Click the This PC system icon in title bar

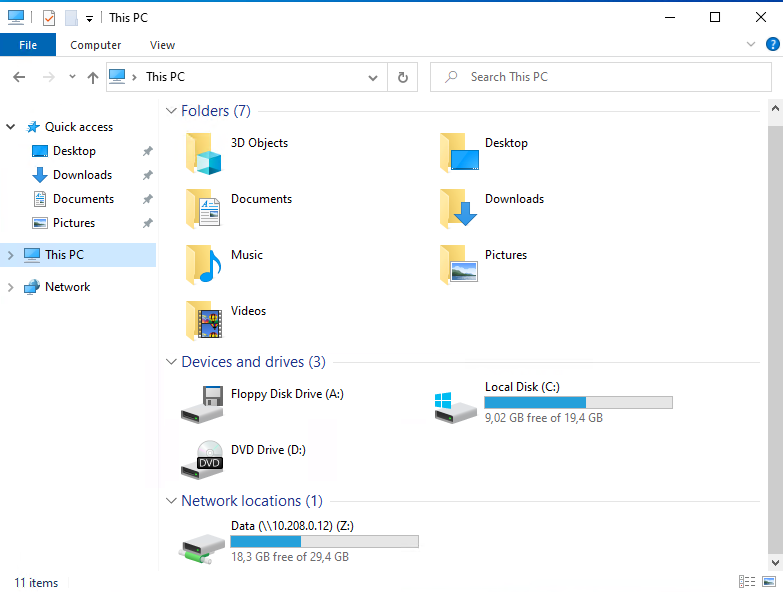coord(16,17)
